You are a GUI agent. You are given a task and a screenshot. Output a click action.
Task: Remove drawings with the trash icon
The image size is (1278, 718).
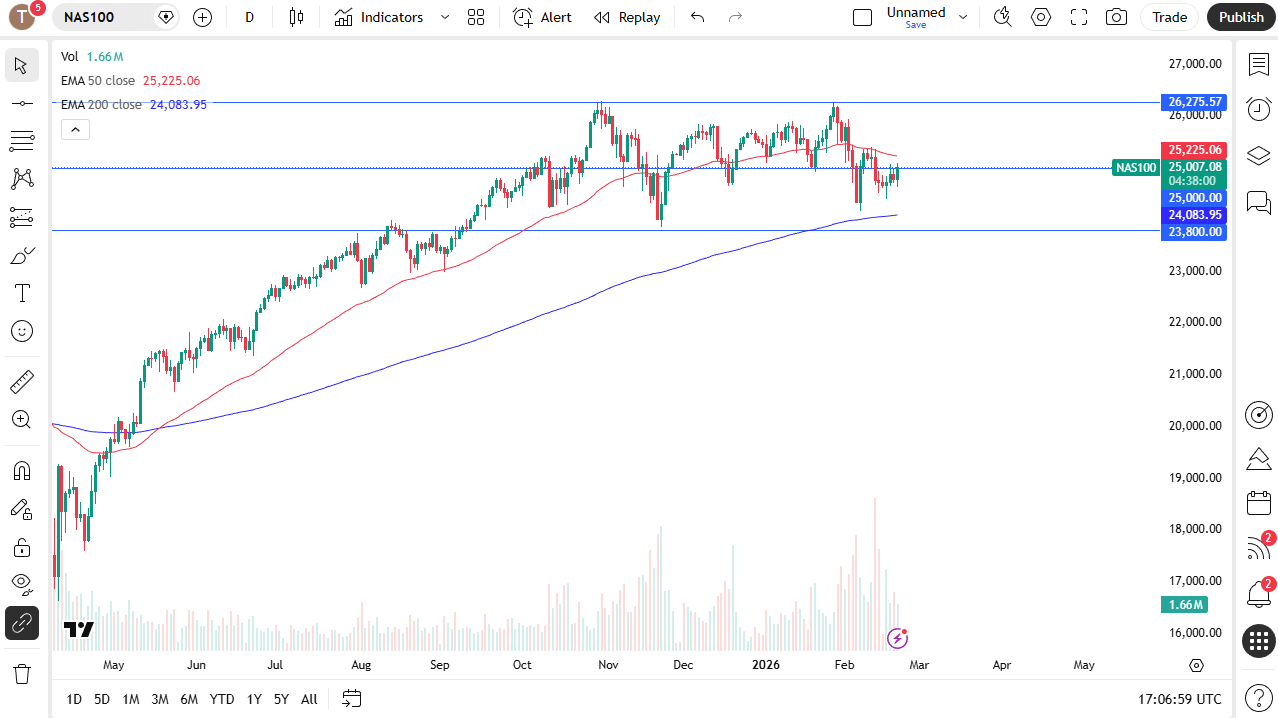point(22,673)
